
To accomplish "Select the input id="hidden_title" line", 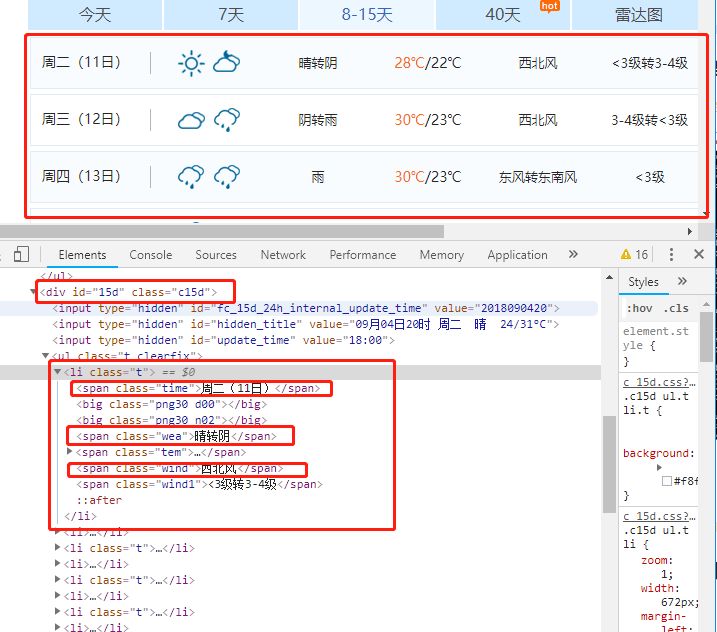I will (x=305, y=324).
